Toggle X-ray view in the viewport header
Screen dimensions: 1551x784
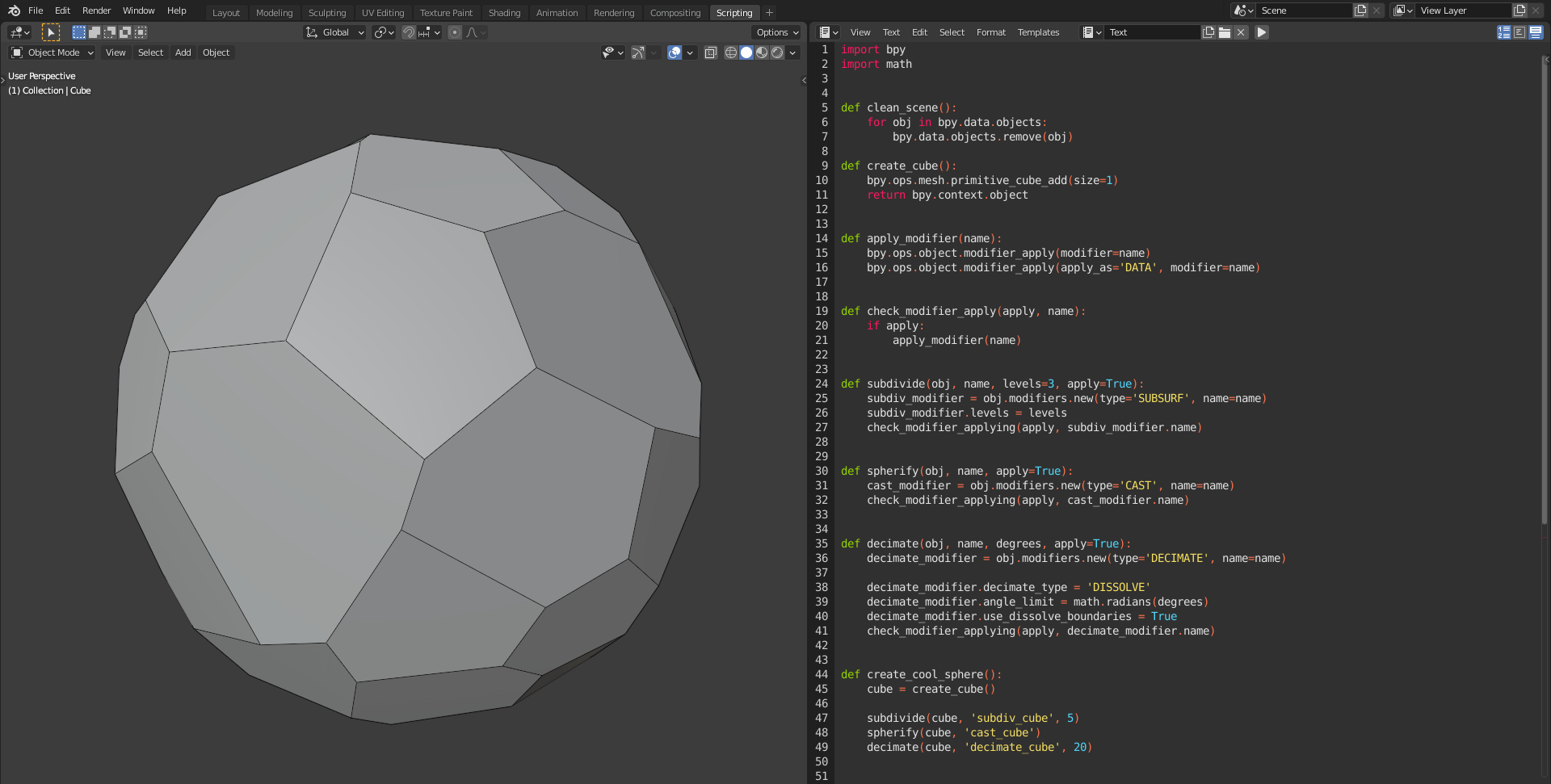click(x=711, y=52)
